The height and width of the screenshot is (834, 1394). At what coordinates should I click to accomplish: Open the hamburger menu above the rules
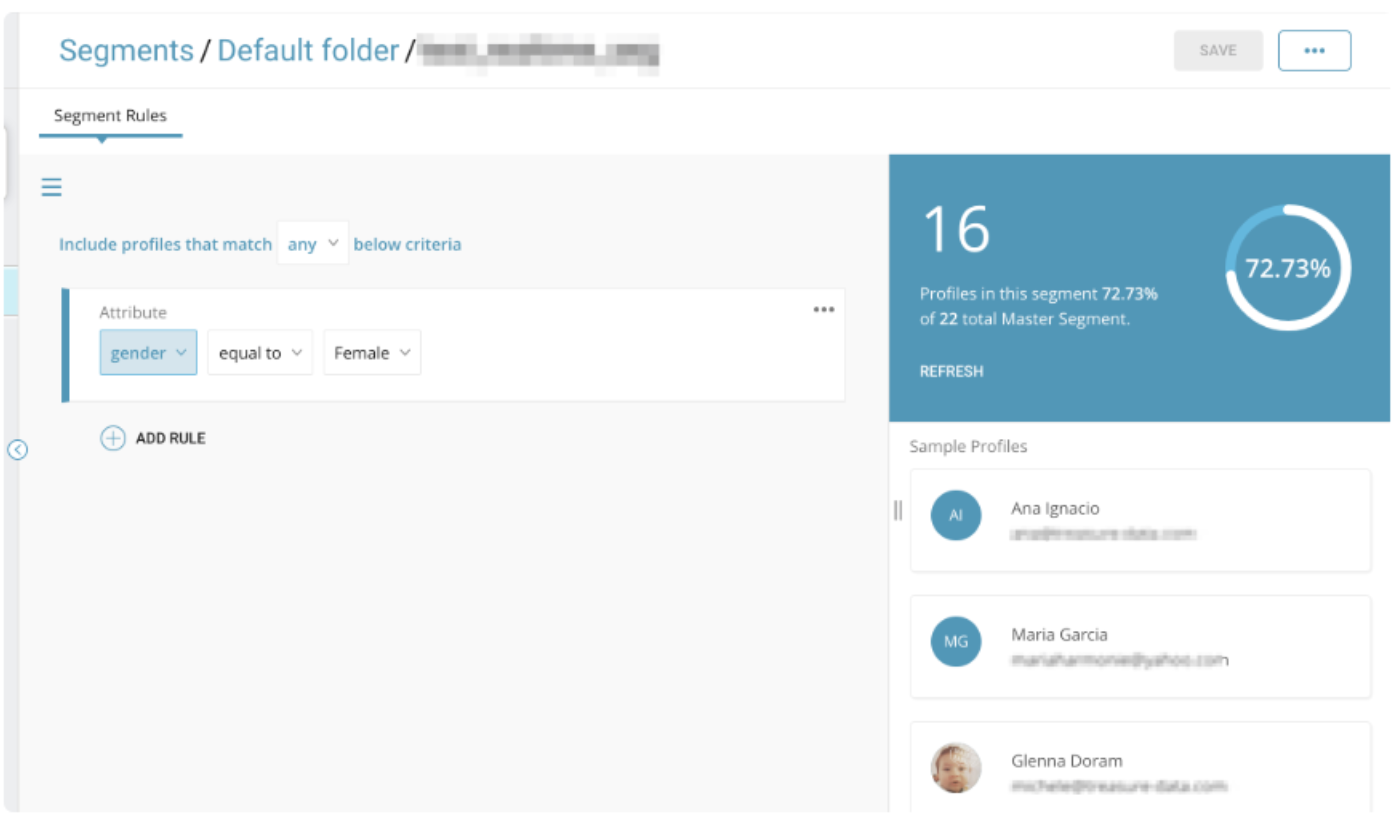tap(51, 187)
